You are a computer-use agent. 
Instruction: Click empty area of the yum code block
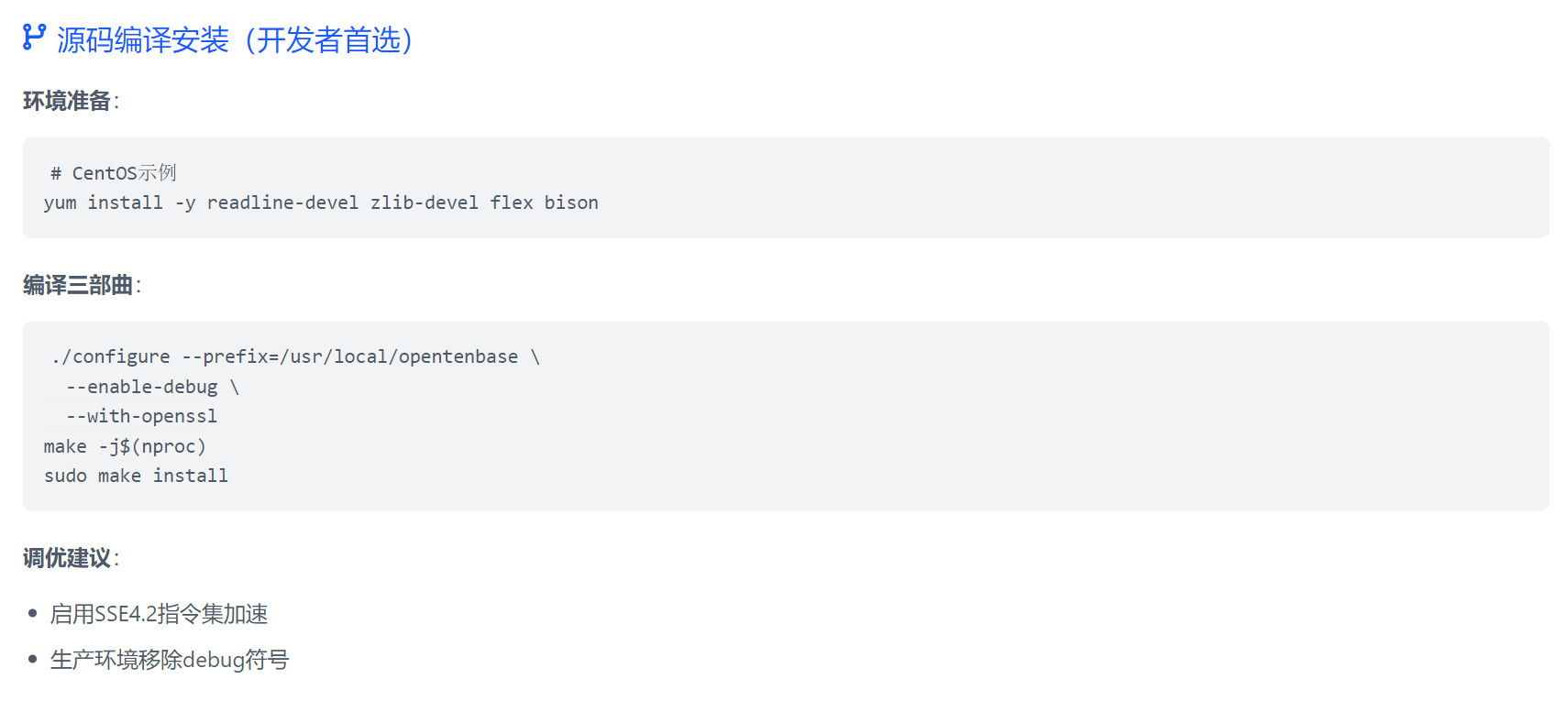[1073, 188]
